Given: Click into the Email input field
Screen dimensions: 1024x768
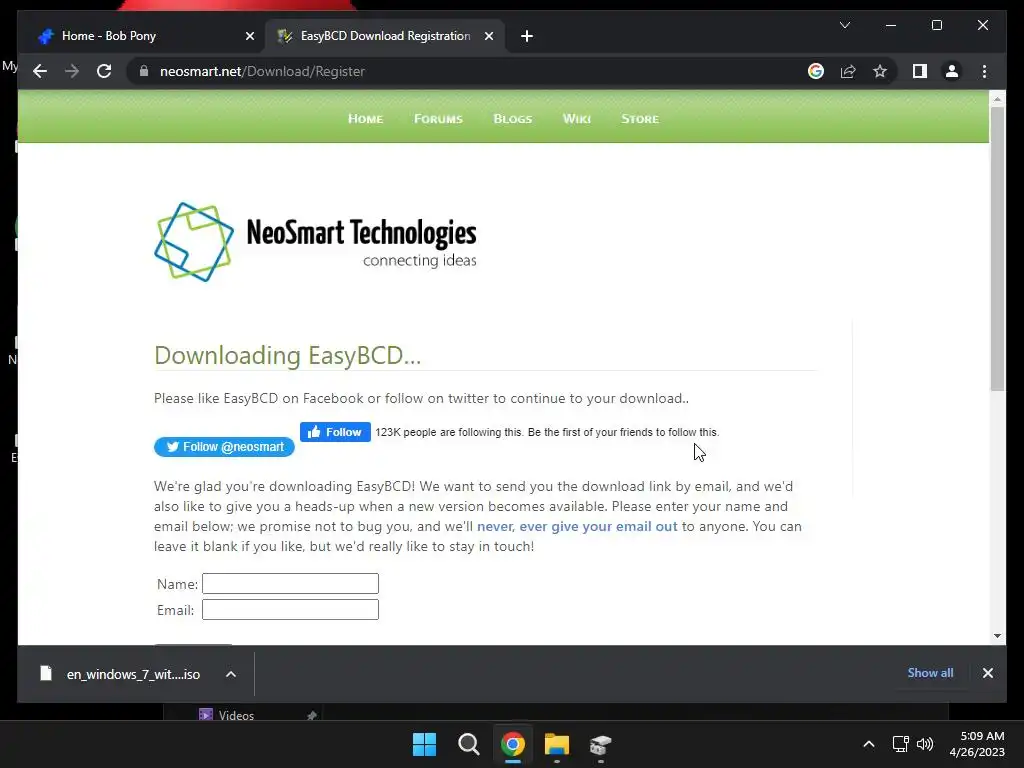Looking at the screenshot, I should click(x=290, y=609).
